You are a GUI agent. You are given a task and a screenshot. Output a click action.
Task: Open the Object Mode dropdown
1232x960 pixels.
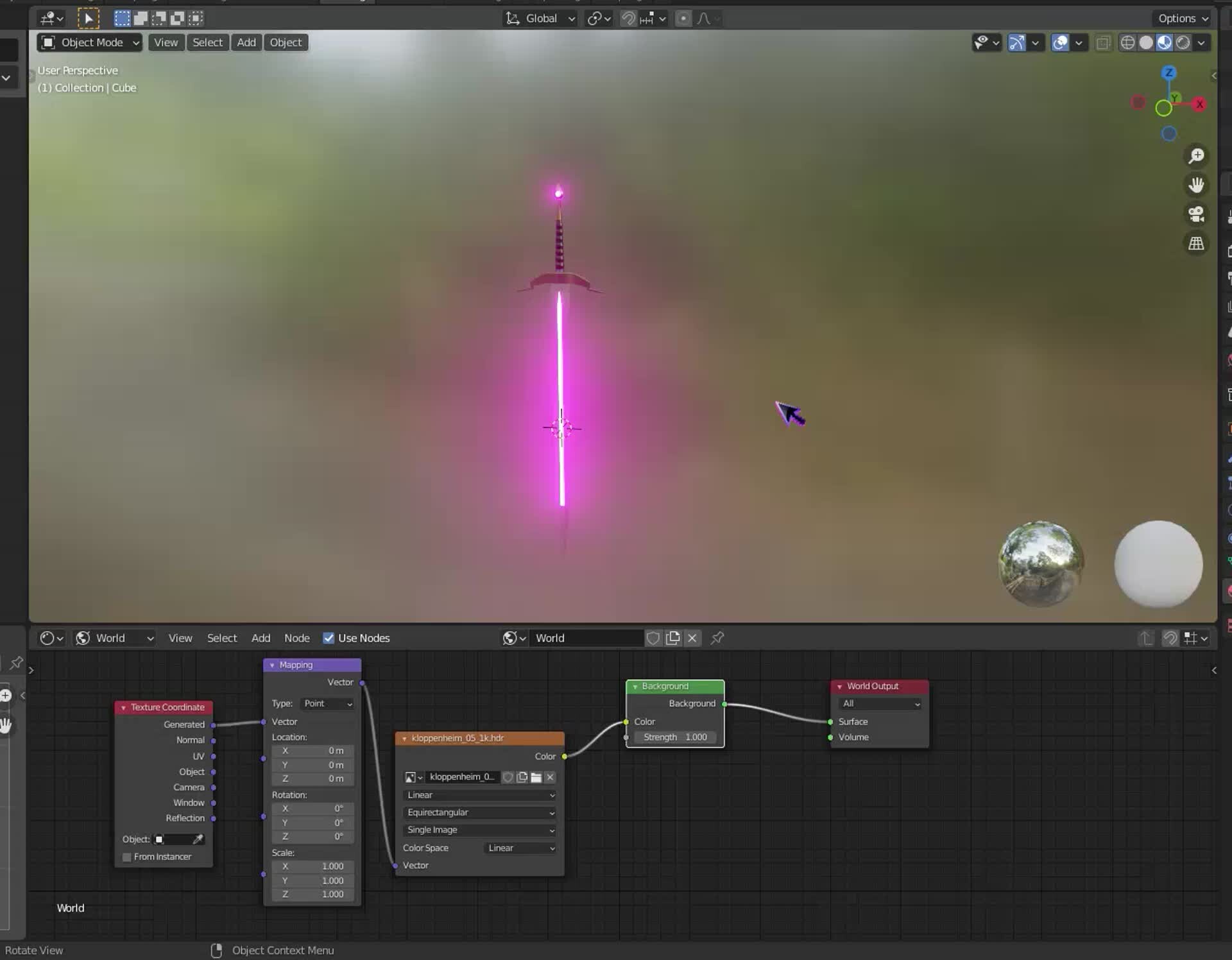[89, 42]
